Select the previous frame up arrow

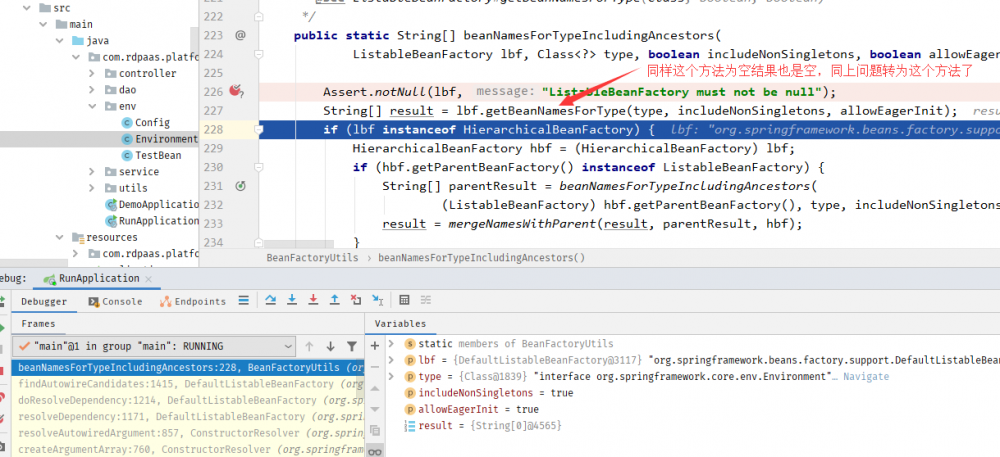pos(309,346)
